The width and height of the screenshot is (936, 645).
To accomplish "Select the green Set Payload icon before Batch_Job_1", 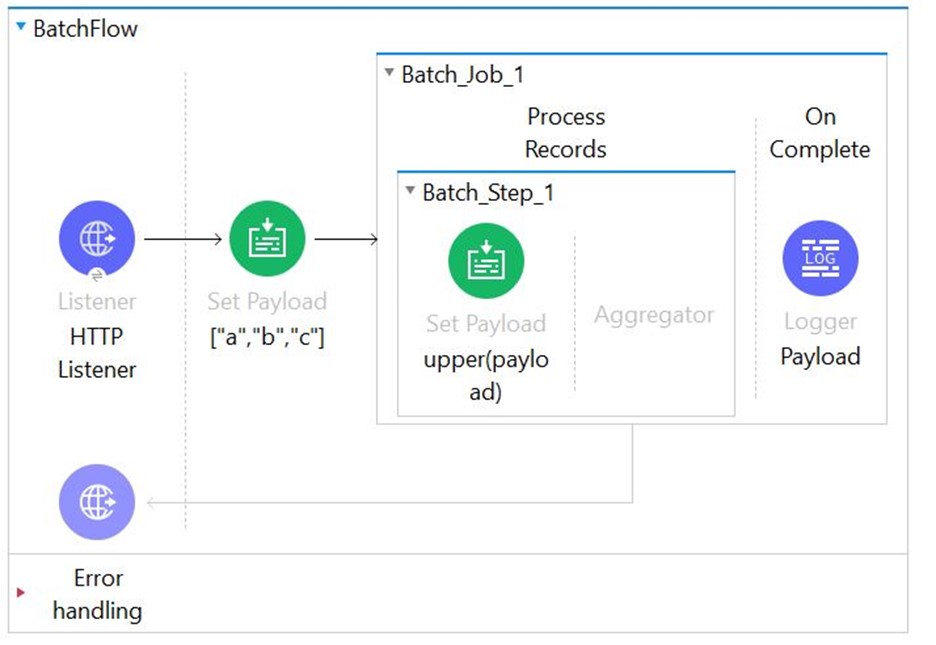I will coord(267,239).
